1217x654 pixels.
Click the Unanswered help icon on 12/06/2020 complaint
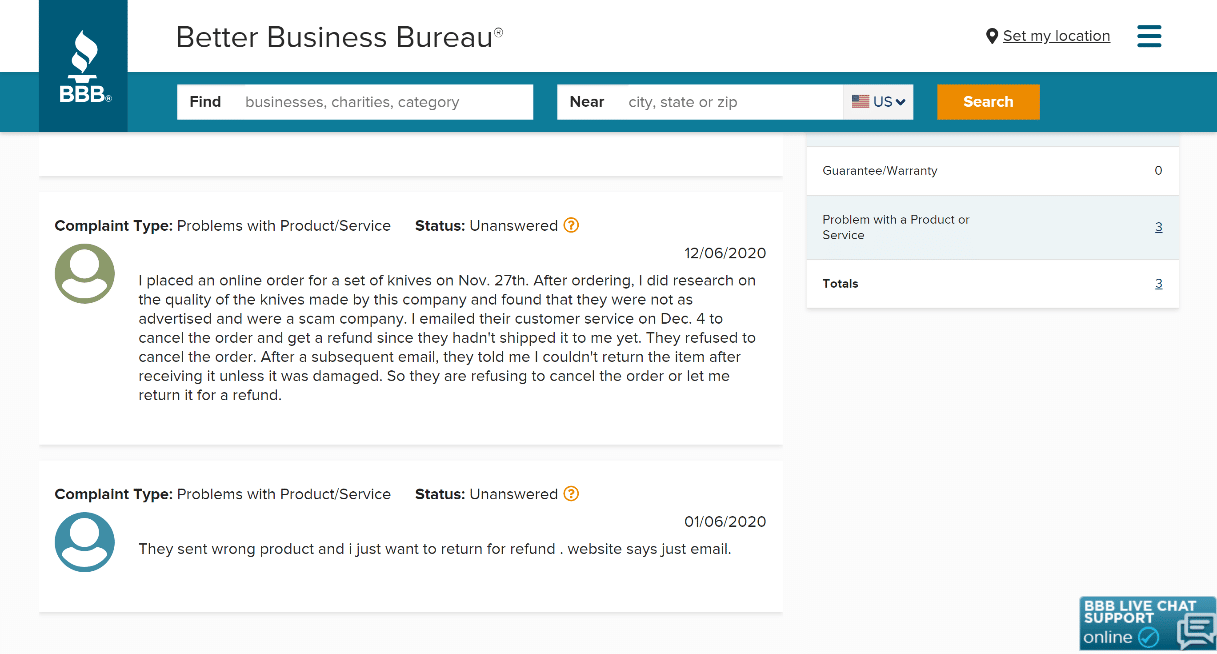571,225
